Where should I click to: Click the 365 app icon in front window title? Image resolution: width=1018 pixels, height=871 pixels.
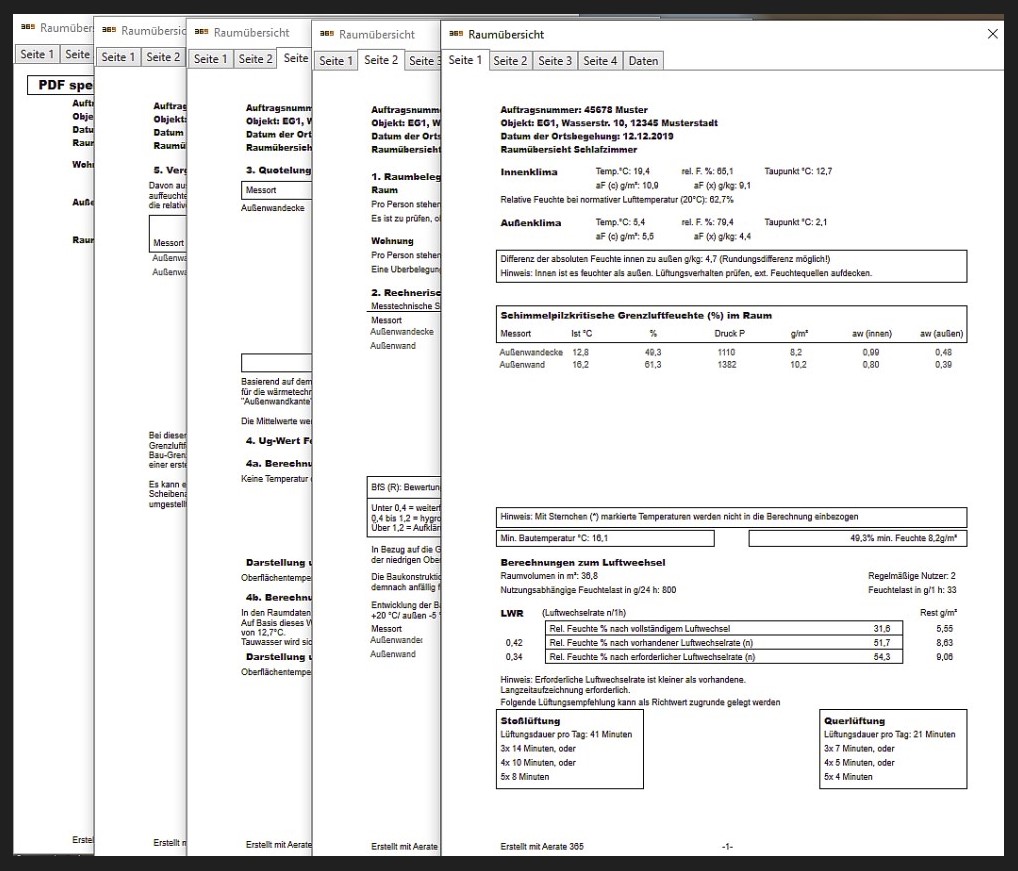coord(456,34)
